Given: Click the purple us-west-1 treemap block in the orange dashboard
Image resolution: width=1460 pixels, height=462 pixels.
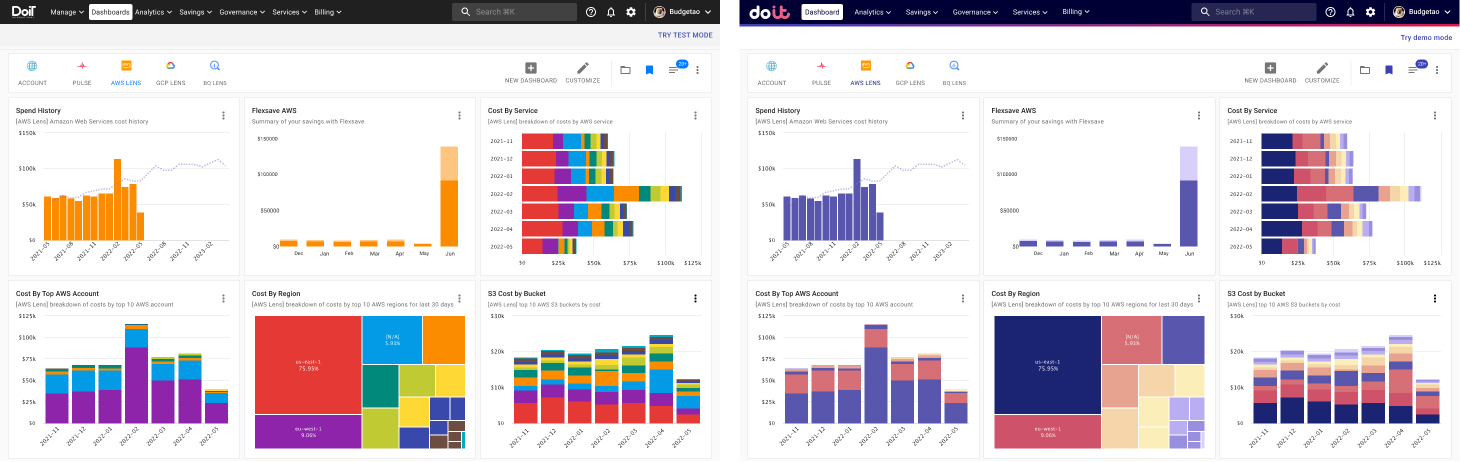Looking at the screenshot, I should [307, 431].
